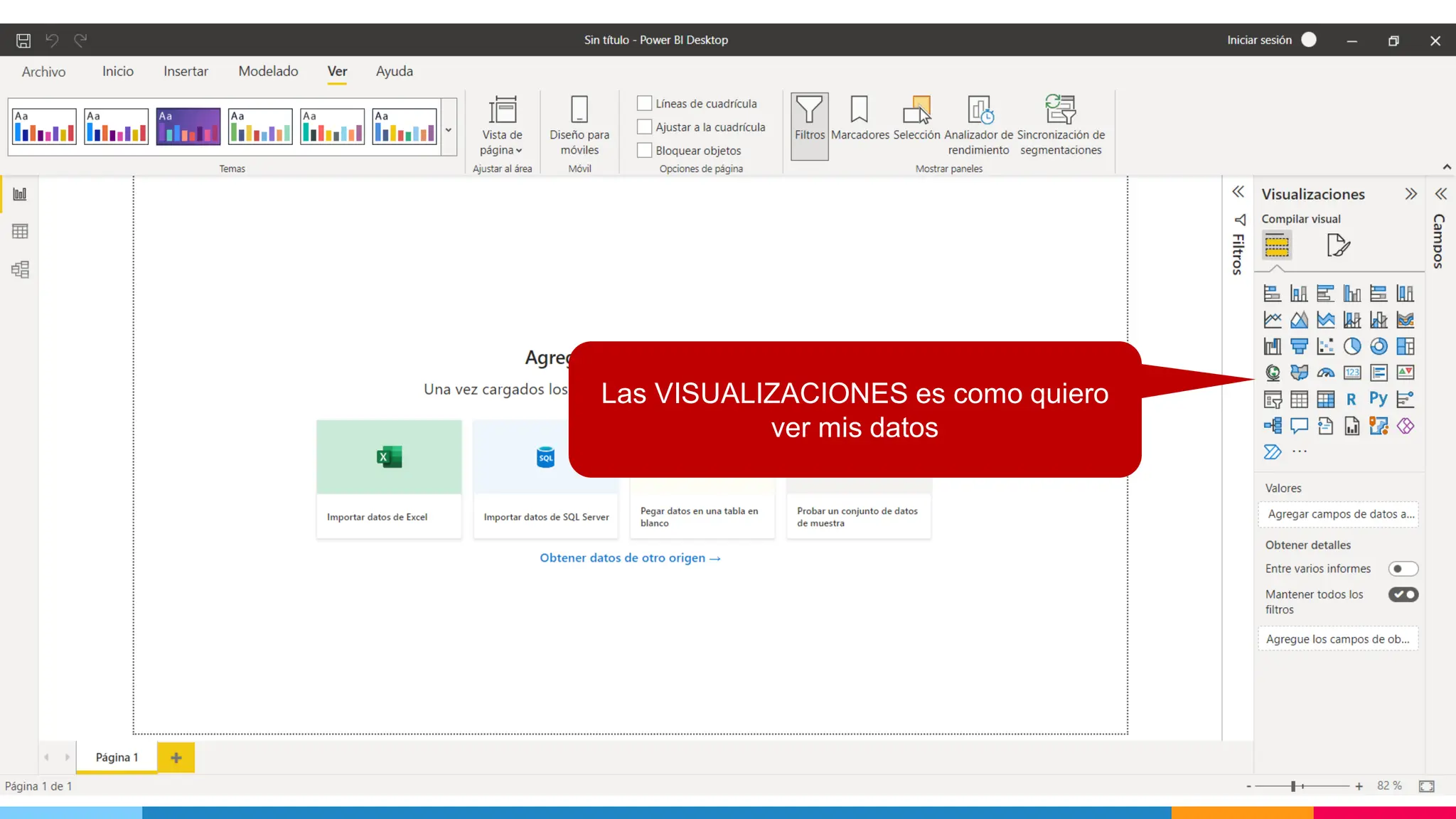Choose the scatter chart visual
1456x819 pixels.
point(1326,346)
